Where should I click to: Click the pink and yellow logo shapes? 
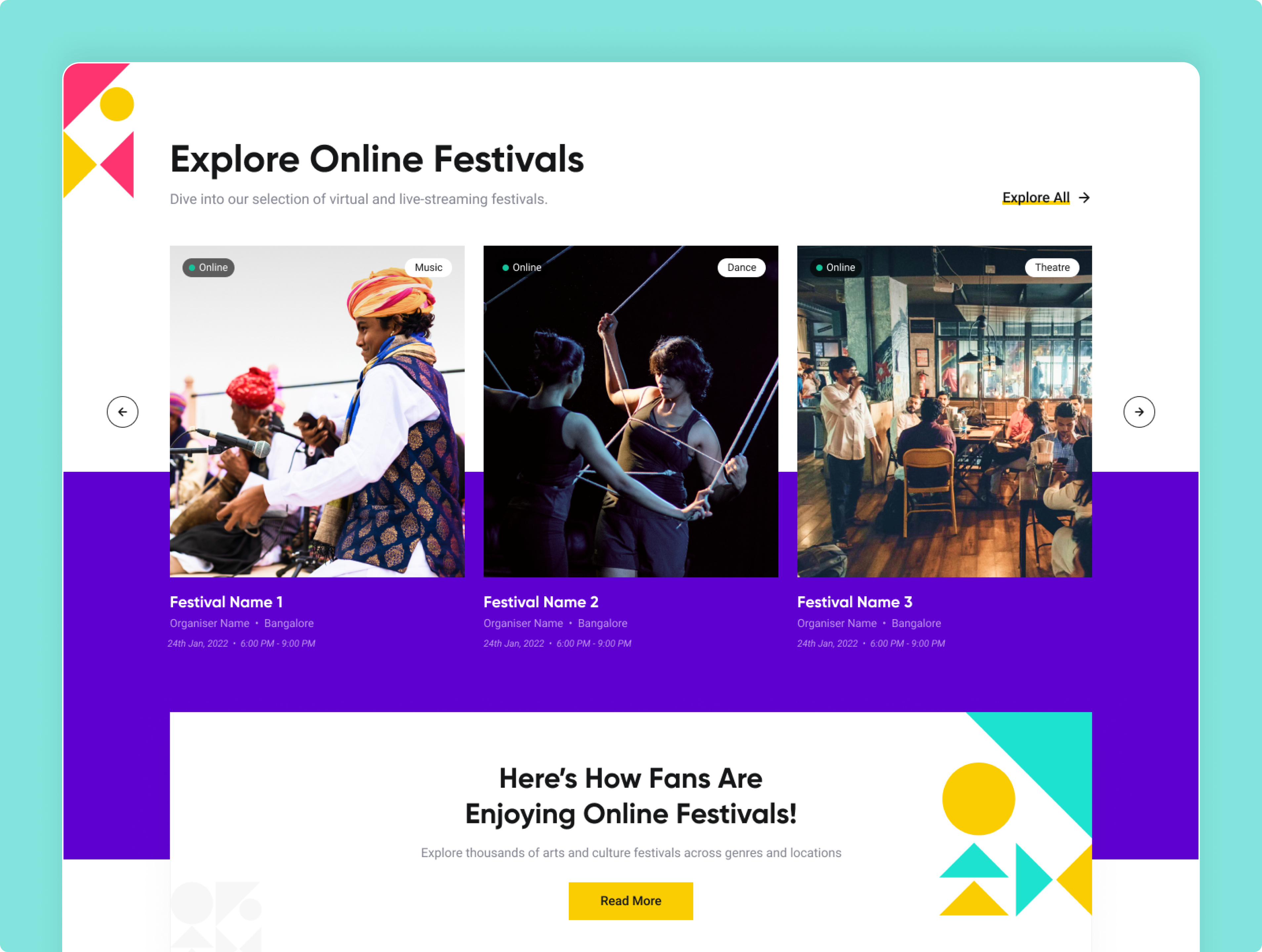point(99,131)
